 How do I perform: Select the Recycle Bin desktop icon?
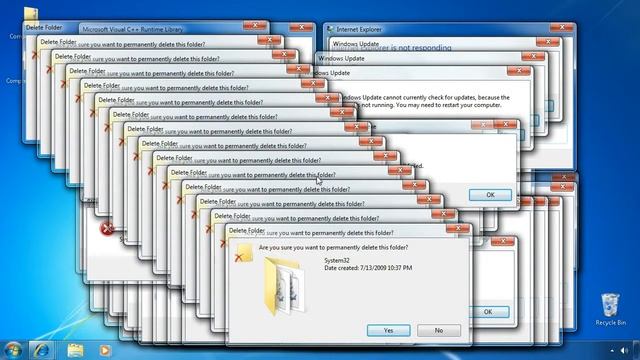[610, 309]
